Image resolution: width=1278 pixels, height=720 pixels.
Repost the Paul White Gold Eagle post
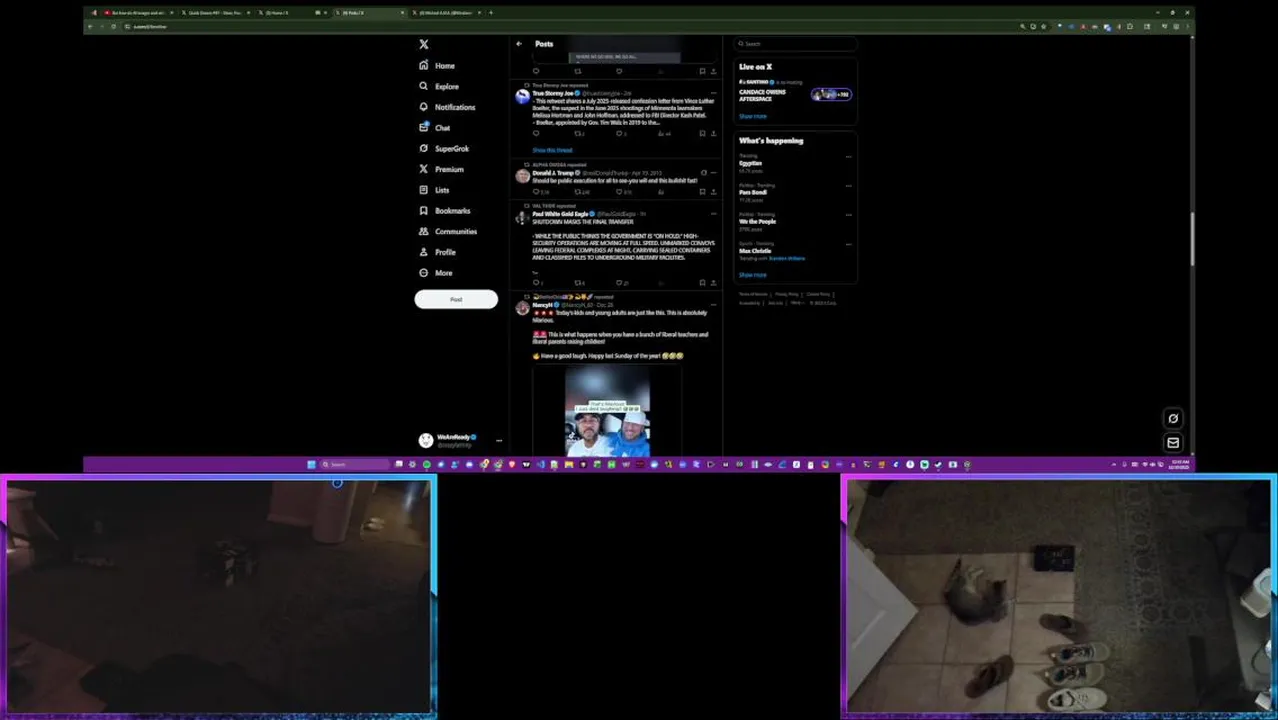tap(578, 283)
